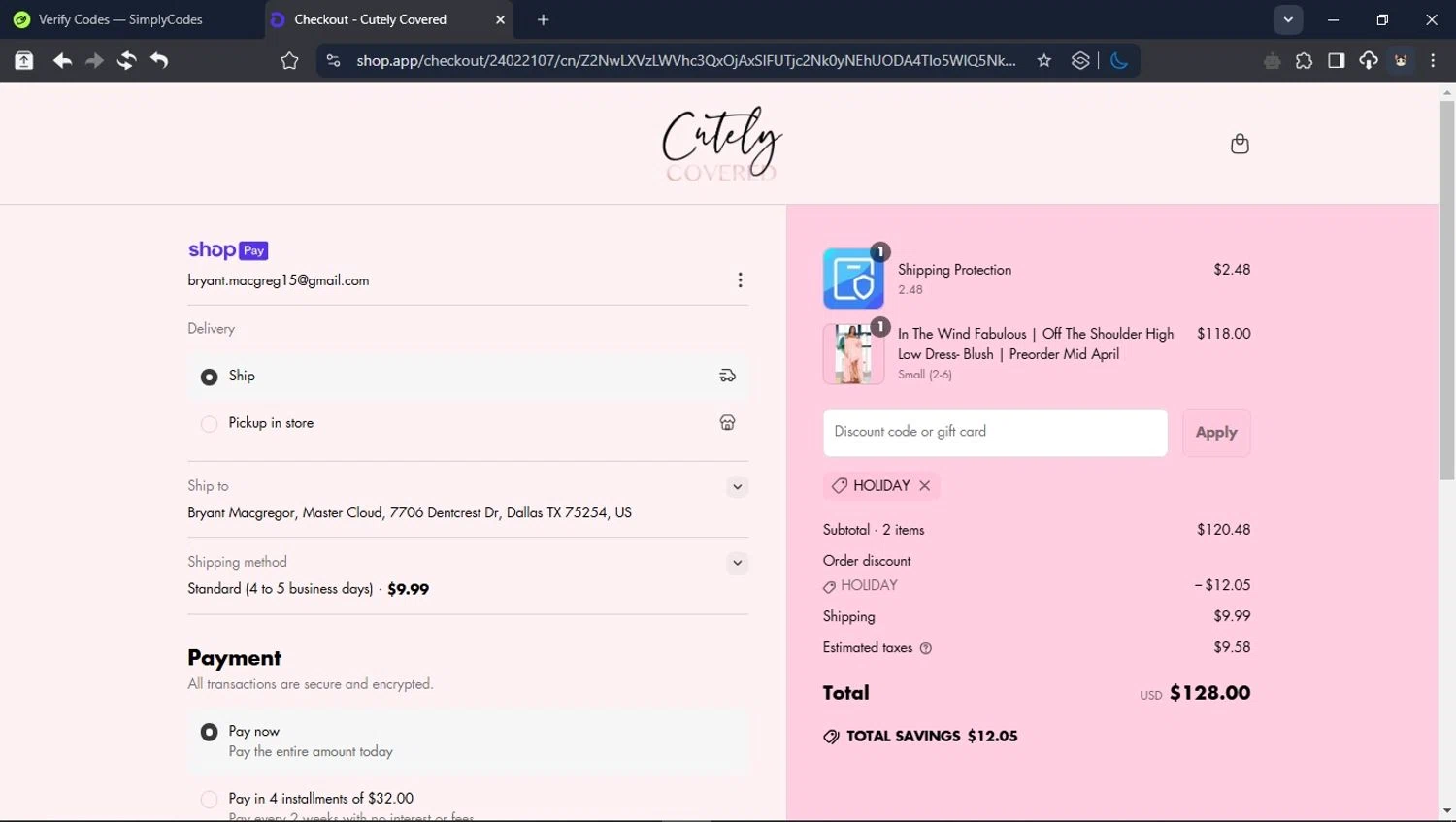Click the Shipping Protection product image

coord(853,279)
